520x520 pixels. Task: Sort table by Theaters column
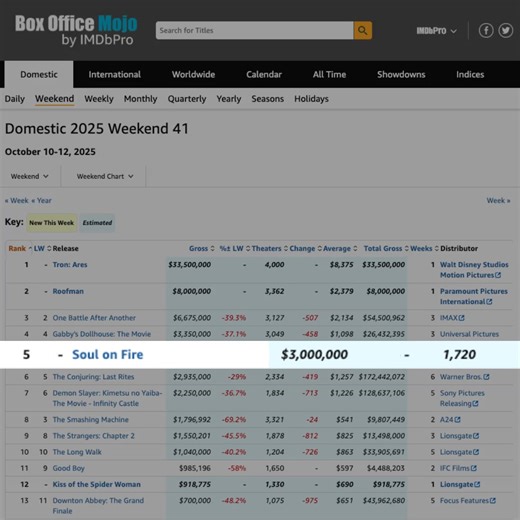[270, 249]
